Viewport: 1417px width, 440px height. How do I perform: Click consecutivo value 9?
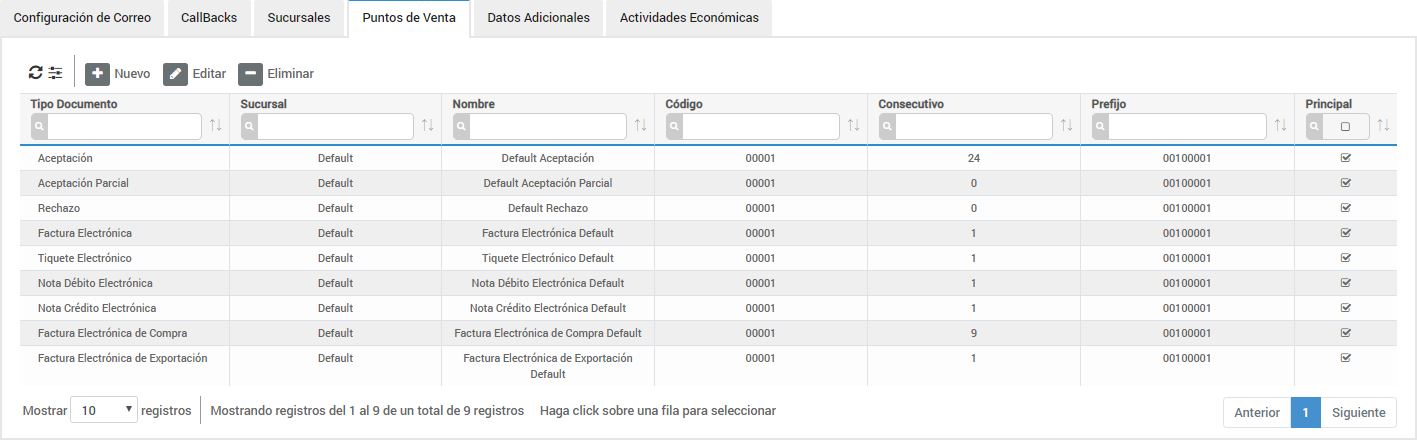pyautogui.click(x=974, y=333)
